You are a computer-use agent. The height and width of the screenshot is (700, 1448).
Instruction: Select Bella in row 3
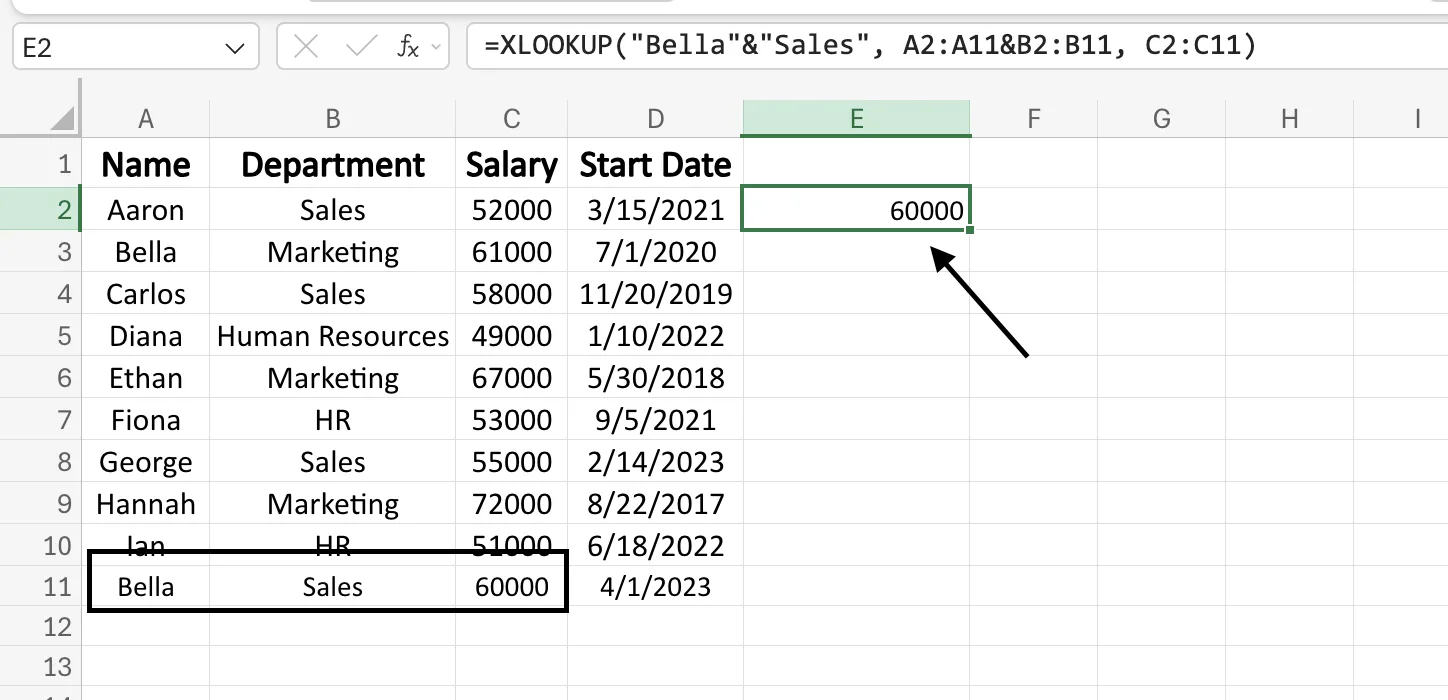(x=146, y=252)
